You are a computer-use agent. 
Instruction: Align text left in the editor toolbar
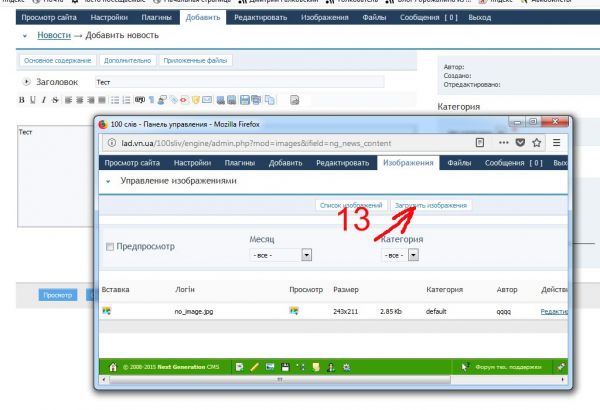(68, 100)
